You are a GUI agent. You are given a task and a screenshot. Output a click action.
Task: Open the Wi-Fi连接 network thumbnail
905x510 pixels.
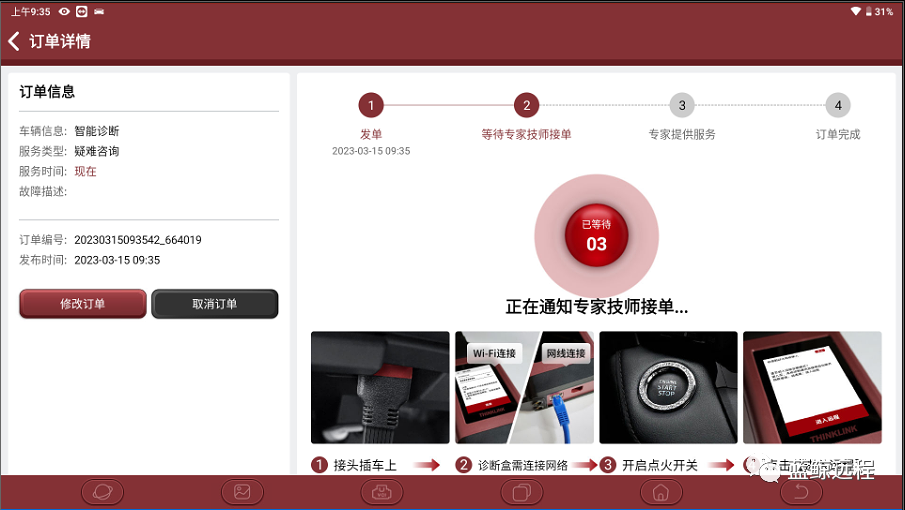tap(524, 387)
